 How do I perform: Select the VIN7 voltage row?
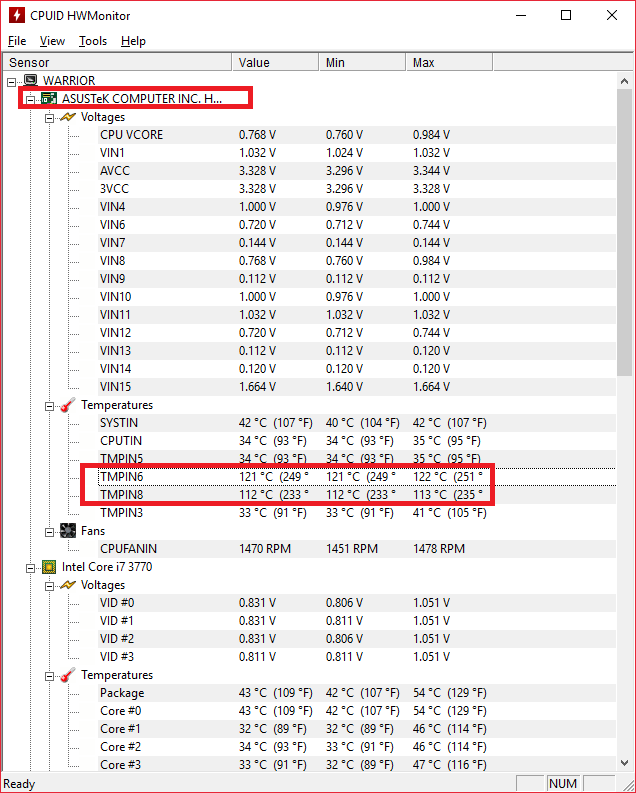(x=357, y=243)
